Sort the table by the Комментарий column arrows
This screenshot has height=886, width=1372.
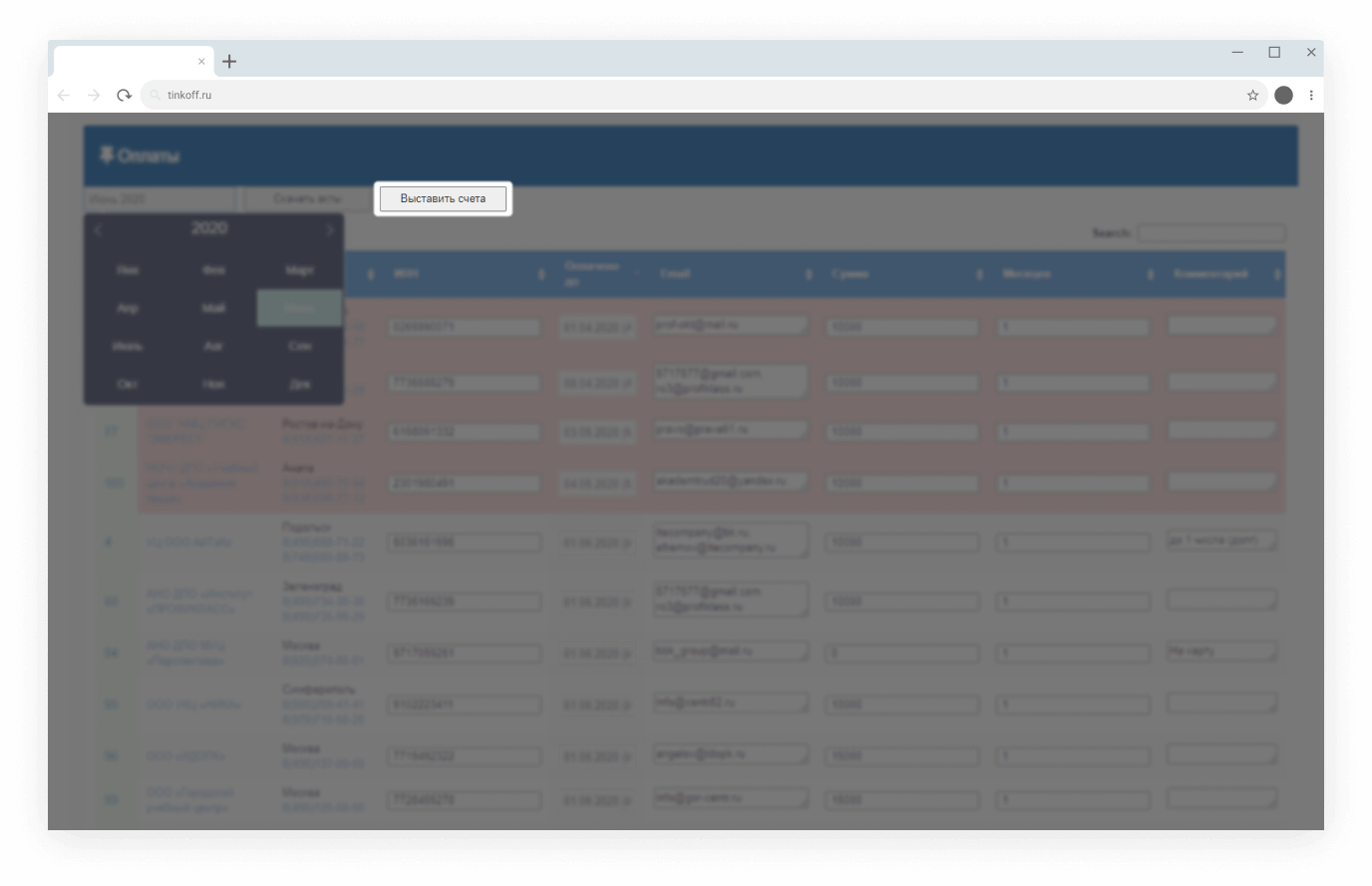[1277, 273]
